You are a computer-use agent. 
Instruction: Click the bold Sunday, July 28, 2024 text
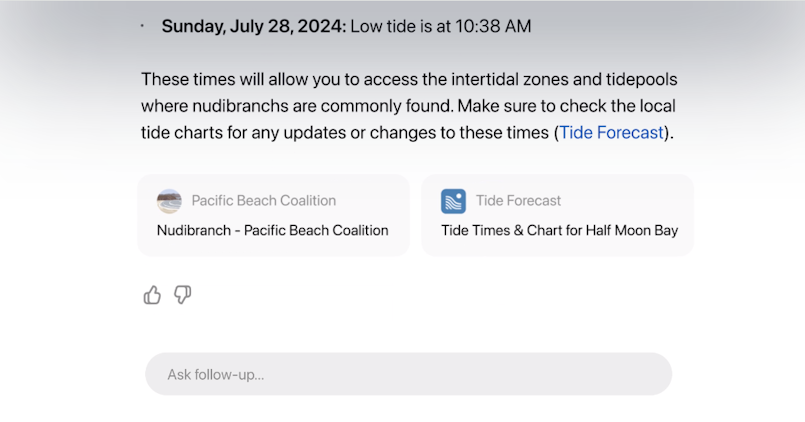(x=254, y=26)
